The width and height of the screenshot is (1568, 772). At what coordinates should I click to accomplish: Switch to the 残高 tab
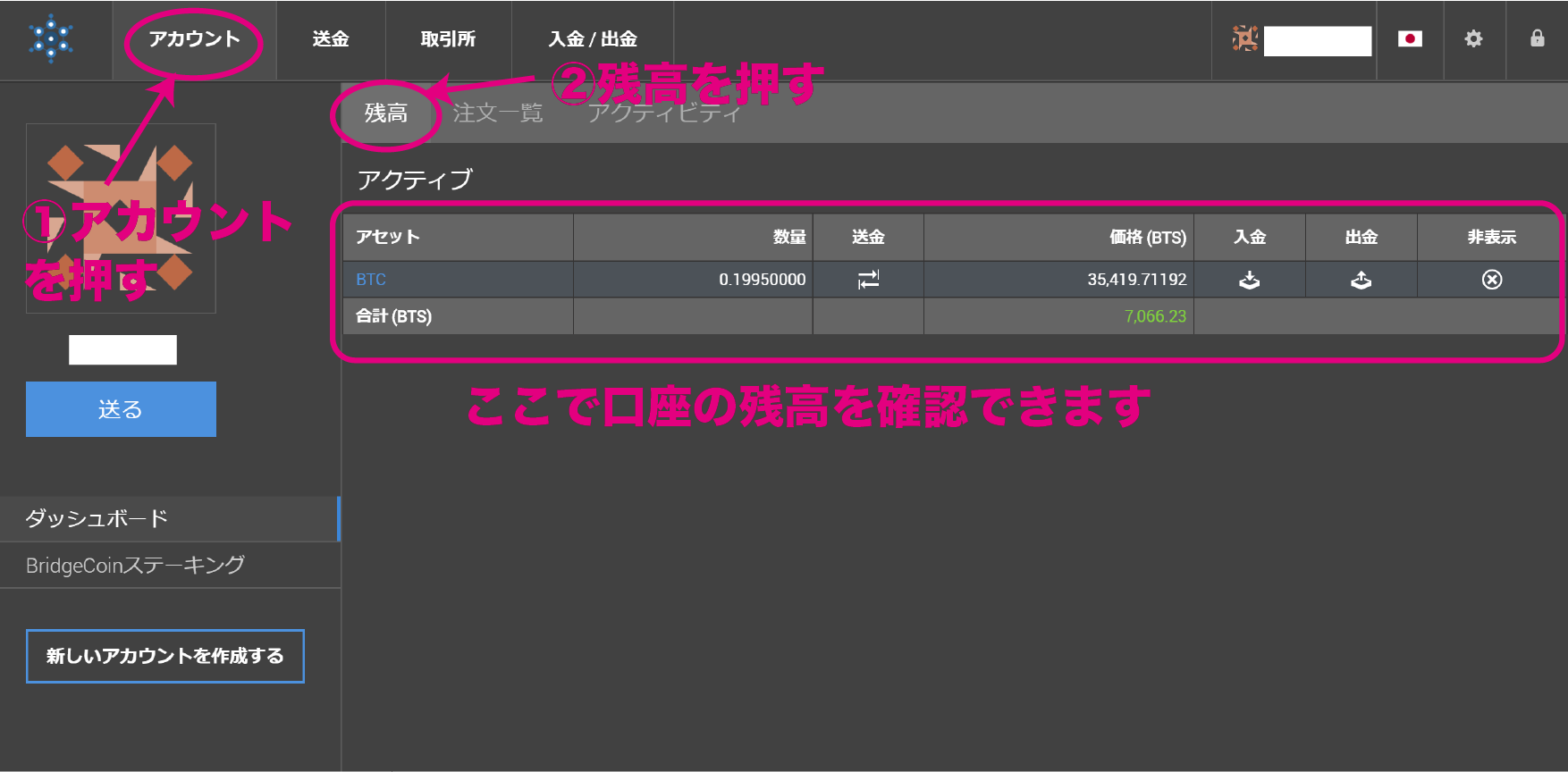click(x=385, y=113)
